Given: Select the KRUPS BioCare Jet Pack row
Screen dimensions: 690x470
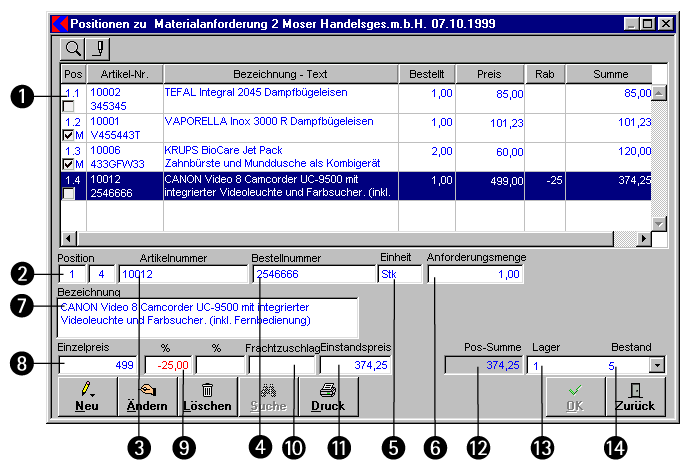Looking at the screenshot, I should (356, 157).
